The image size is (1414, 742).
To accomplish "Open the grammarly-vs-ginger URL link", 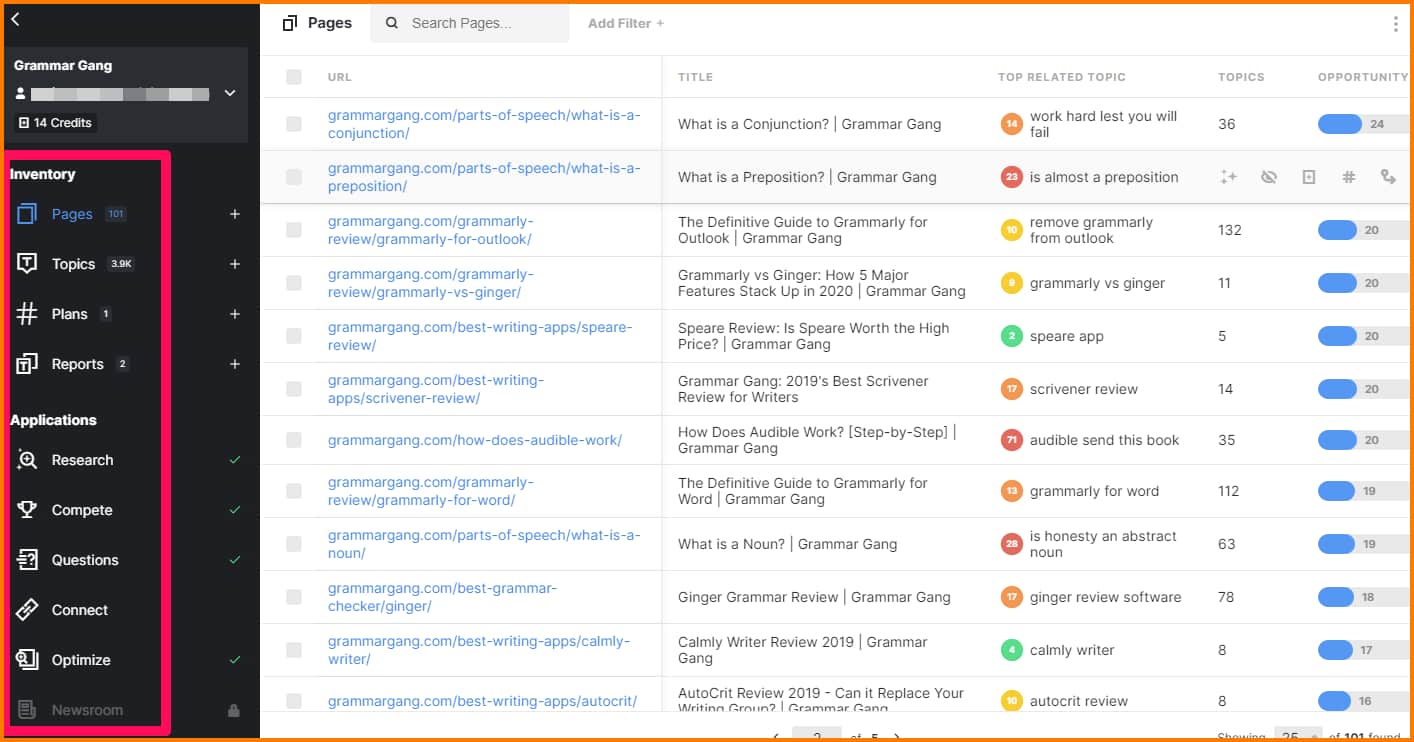I will click(430, 283).
